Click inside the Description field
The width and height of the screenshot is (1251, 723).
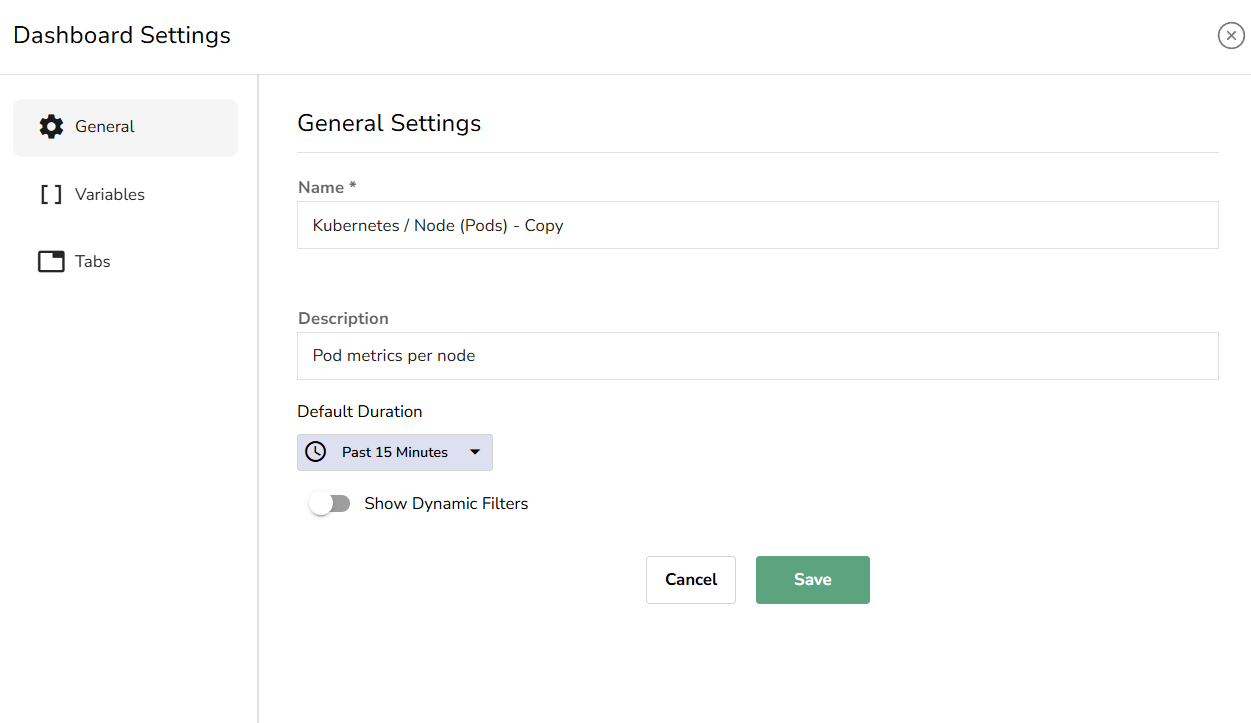click(x=757, y=355)
